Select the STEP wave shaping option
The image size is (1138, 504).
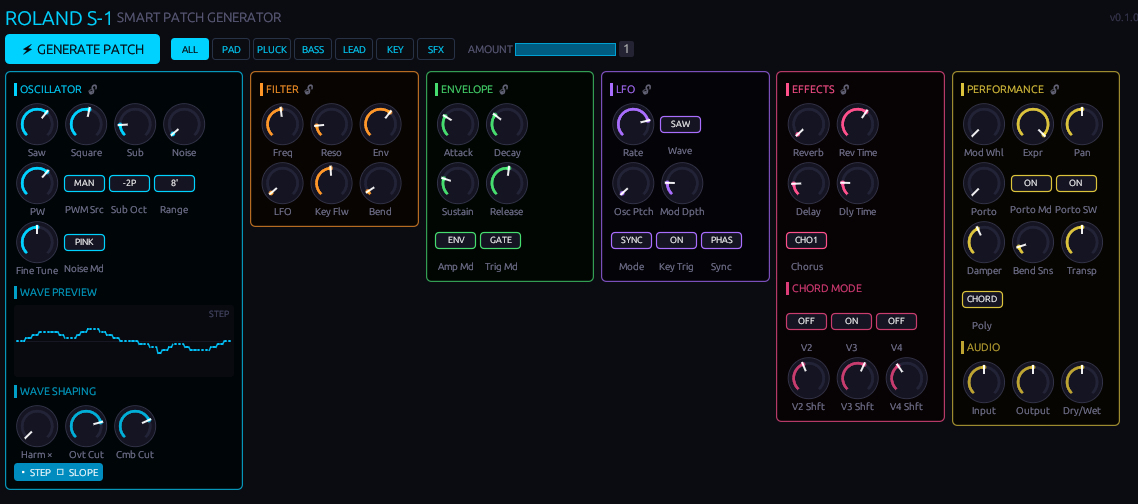coord(35,473)
